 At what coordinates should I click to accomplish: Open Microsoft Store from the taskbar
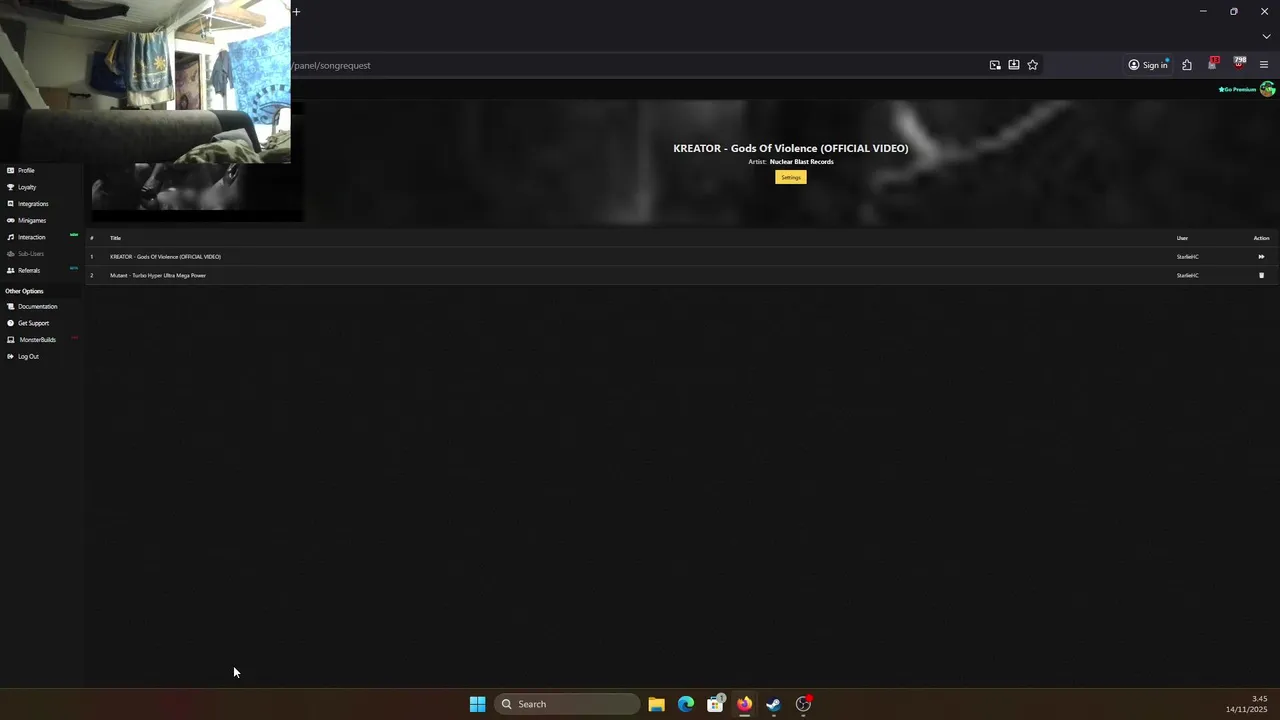pyautogui.click(x=715, y=704)
